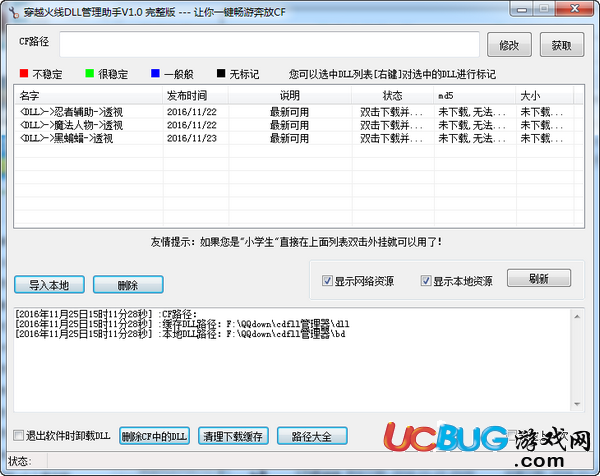Click the 状态 column header
Screen dimensions: 600x476
click(393, 95)
